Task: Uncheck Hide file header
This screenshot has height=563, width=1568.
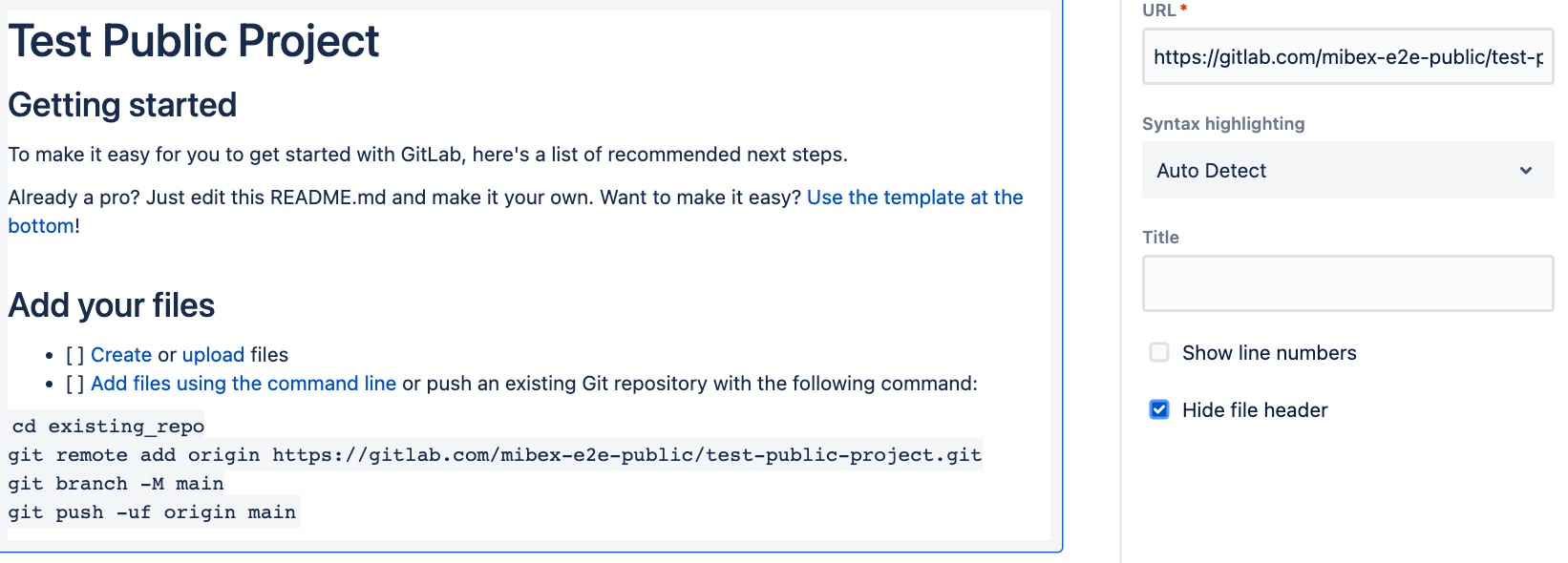Action: point(1158,409)
